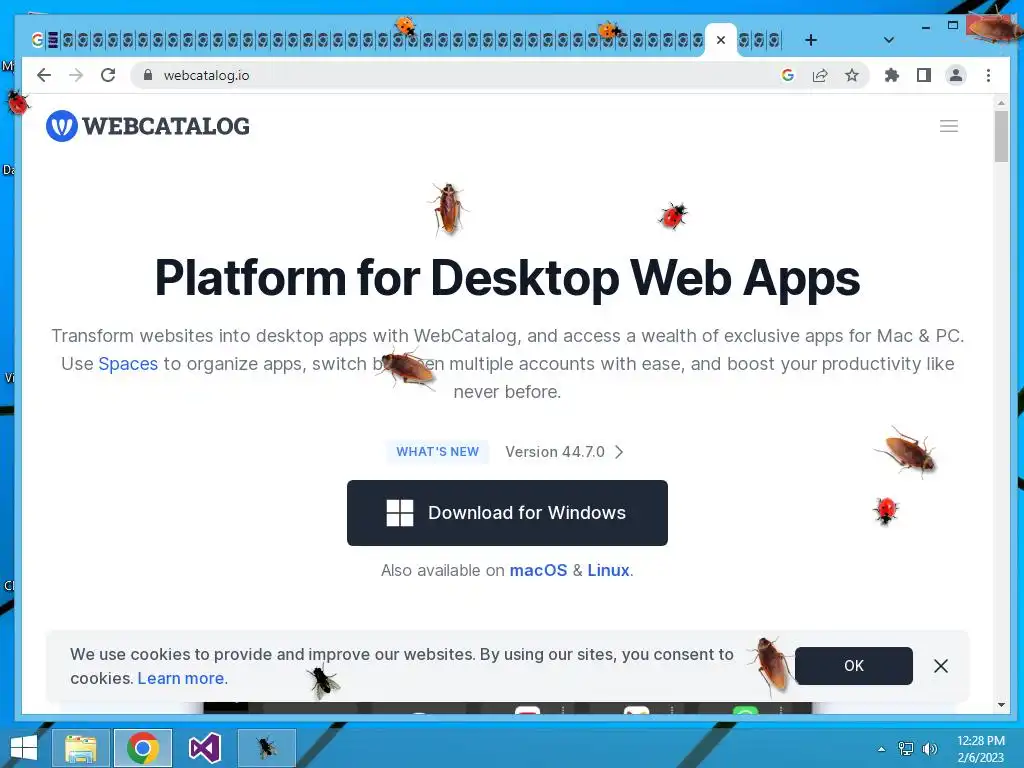Open the macOS download link

click(538, 570)
